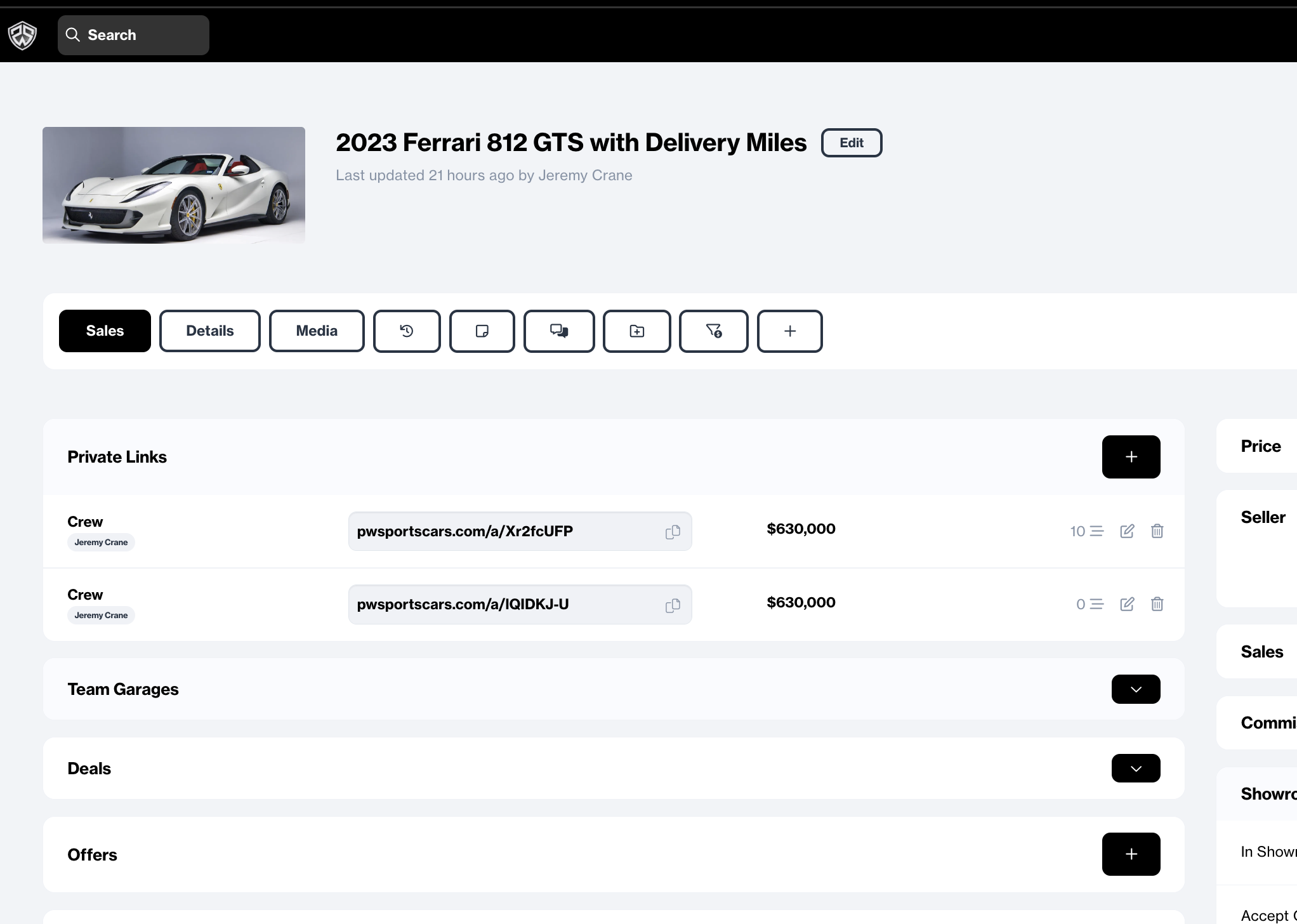View activity for the link with 10 views
Image resolution: width=1297 pixels, height=924 pixels.
pos(1088,531)
